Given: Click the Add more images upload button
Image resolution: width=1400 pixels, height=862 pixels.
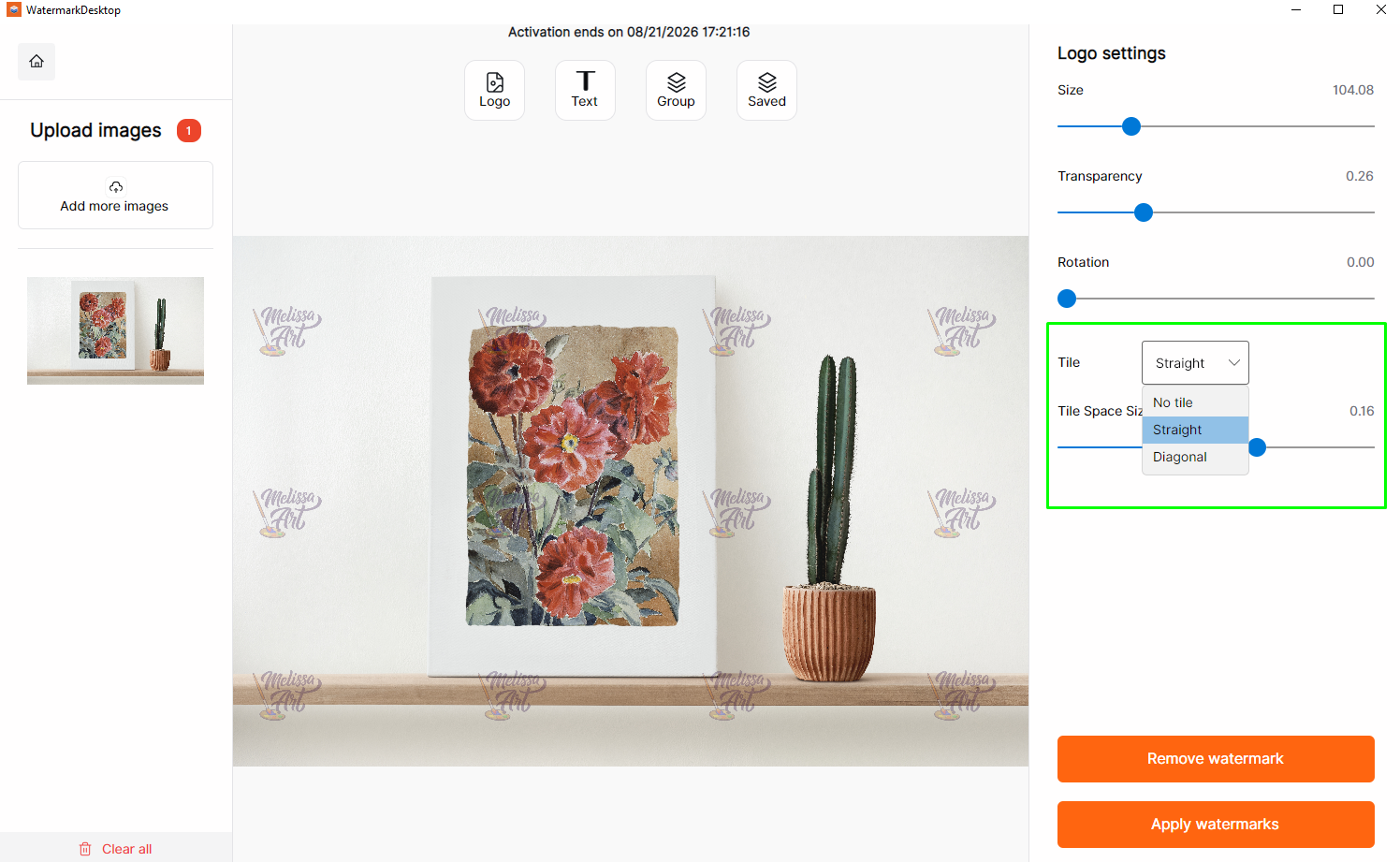Looking at the screenshot, I should point(115,195).
